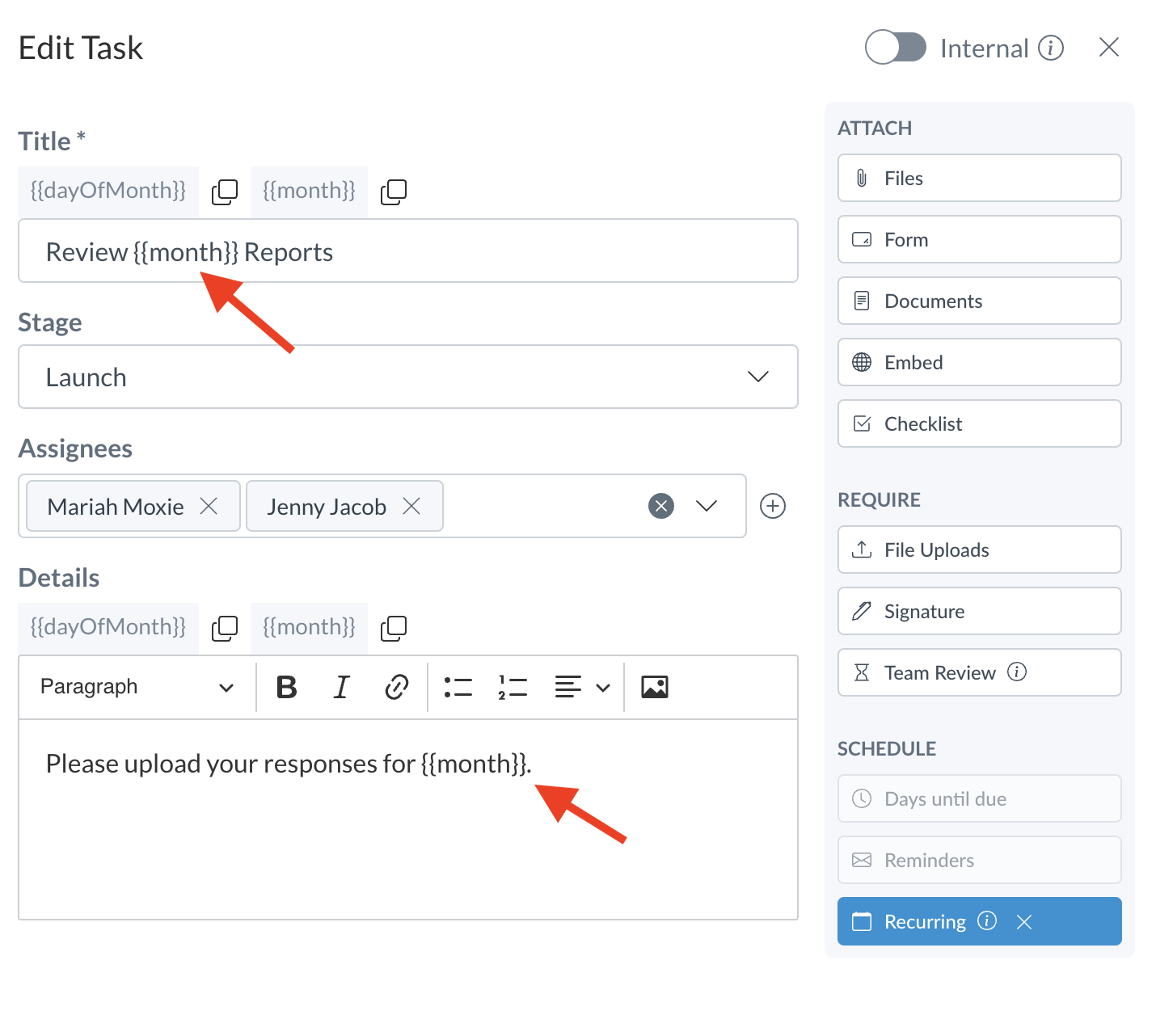
Task: Toggle the Internal switch
Action: coord(895,48)
